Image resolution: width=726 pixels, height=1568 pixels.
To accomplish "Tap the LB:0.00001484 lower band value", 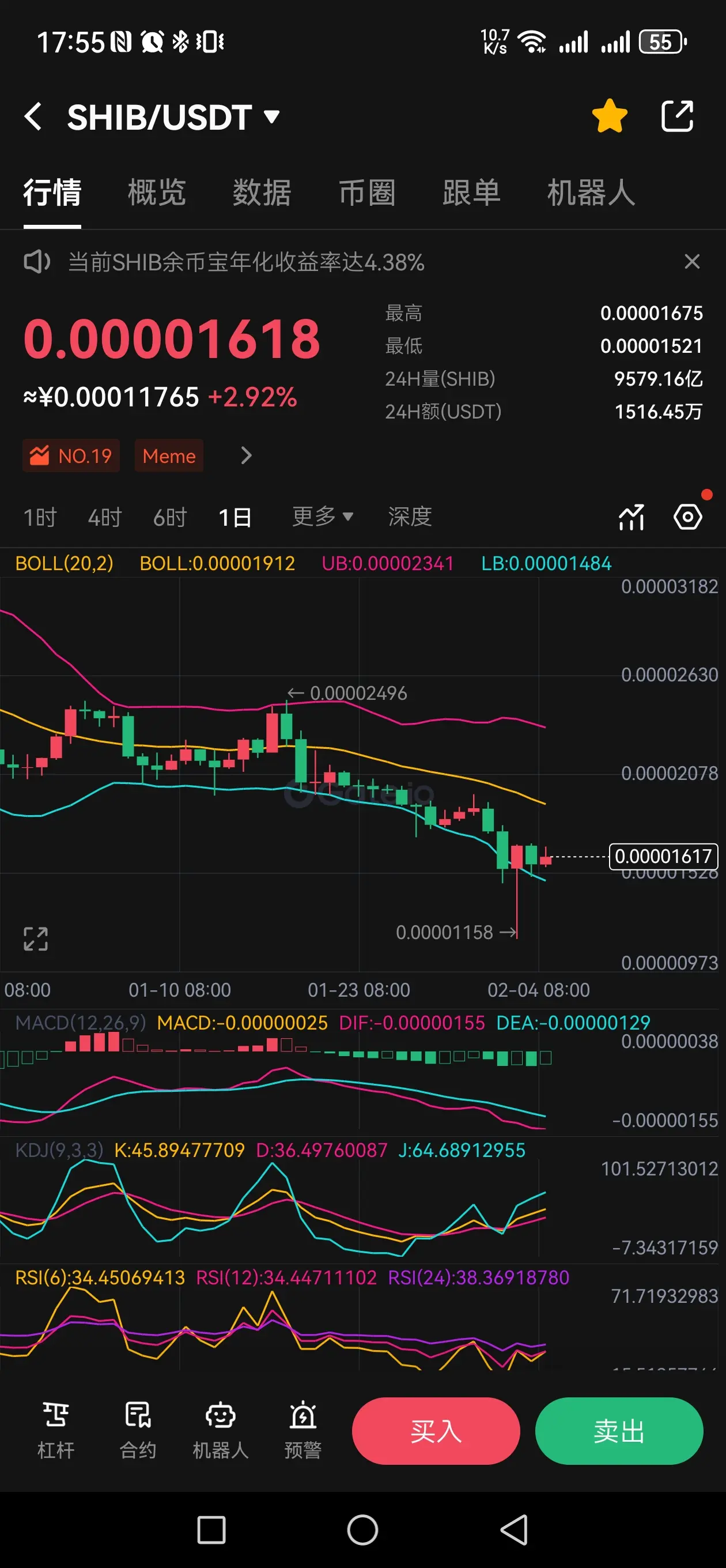I will (x=546, y=563).
